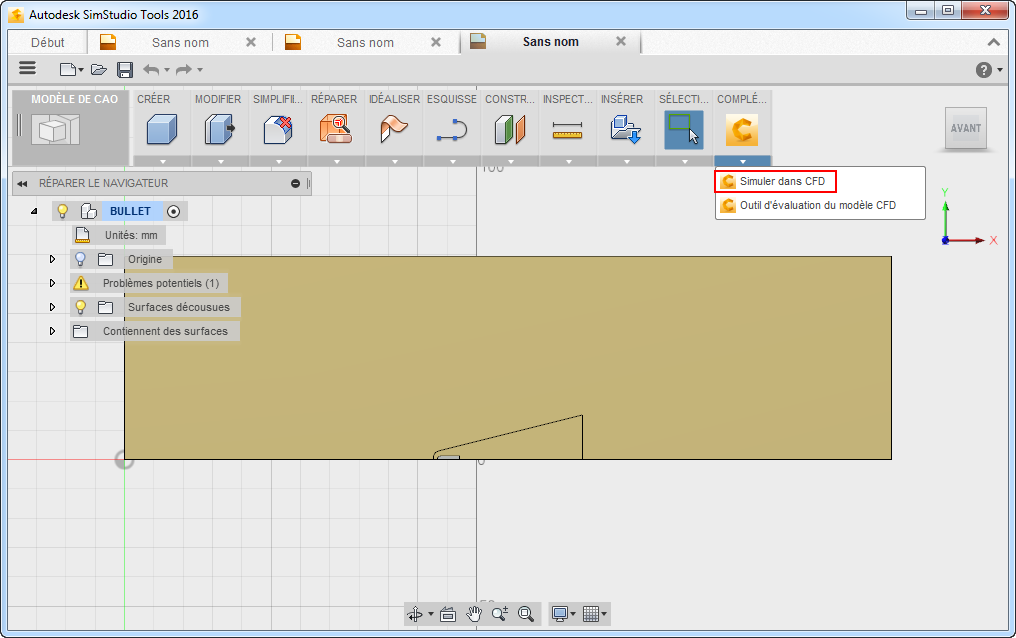Select the look-at camera icon in bottom bar

pyautogui.click(x=448, y=613)
